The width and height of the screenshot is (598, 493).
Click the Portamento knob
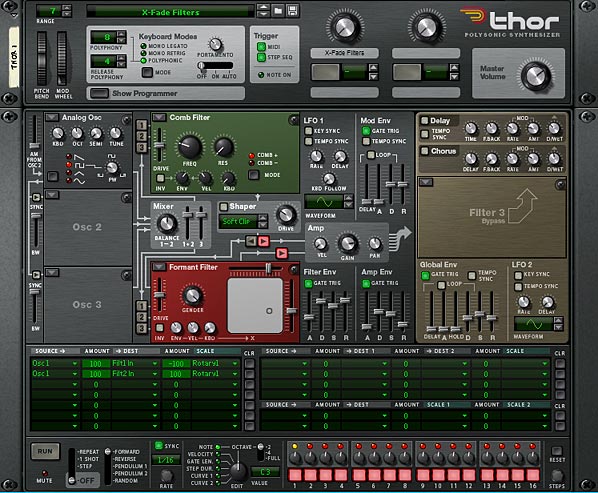[x=215, y=44]
